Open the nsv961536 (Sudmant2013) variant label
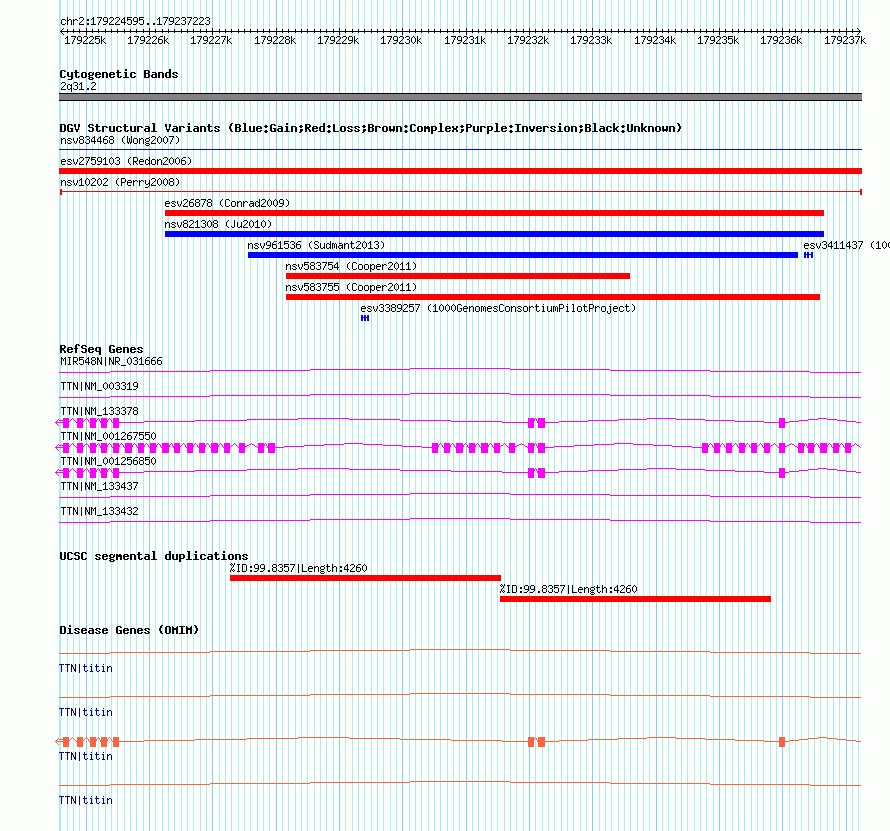 pos(316,245)
